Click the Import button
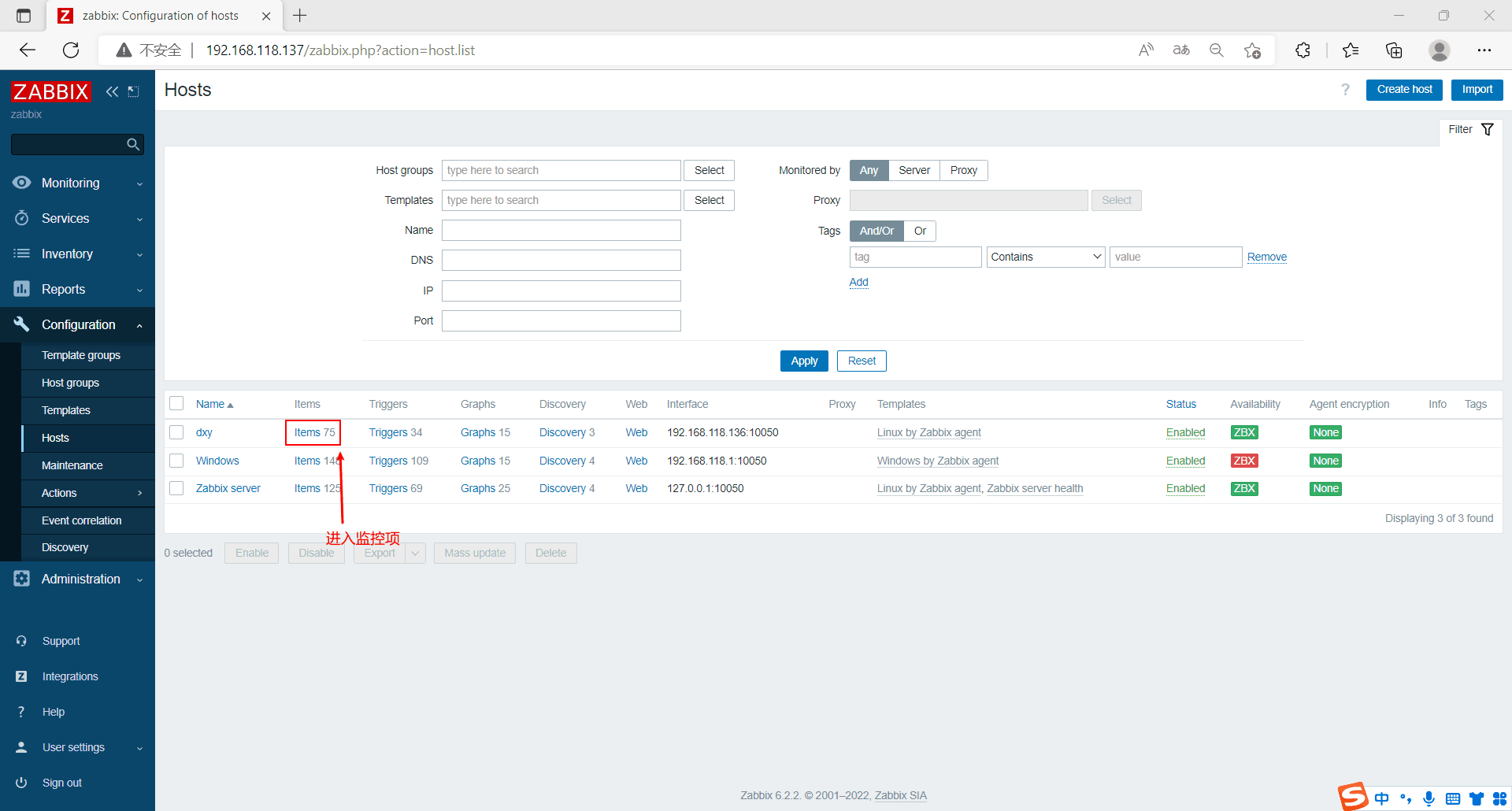The width and height of the screenshot is (1512, 811). [x=1477, y=90]
